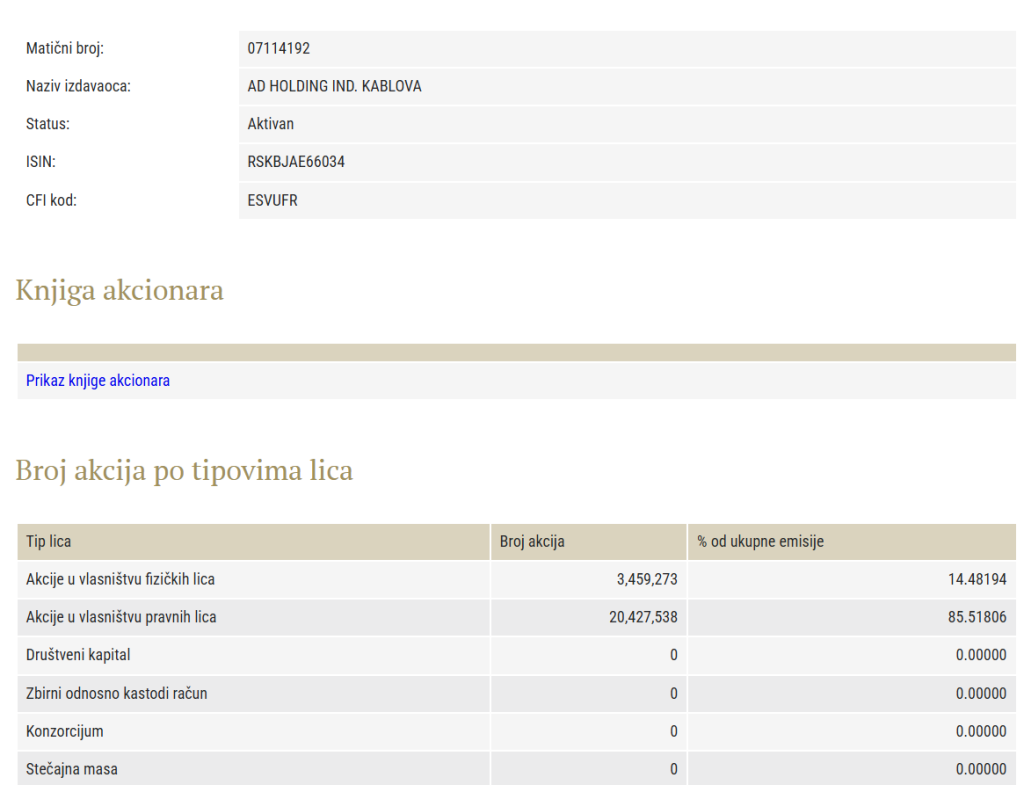Image resolution: width=1024 pixels, height=785 pixels.
Task: Click the Zbirni odnosno kastodi račun label
Action: pyautogui.click(x=116, y=693)
